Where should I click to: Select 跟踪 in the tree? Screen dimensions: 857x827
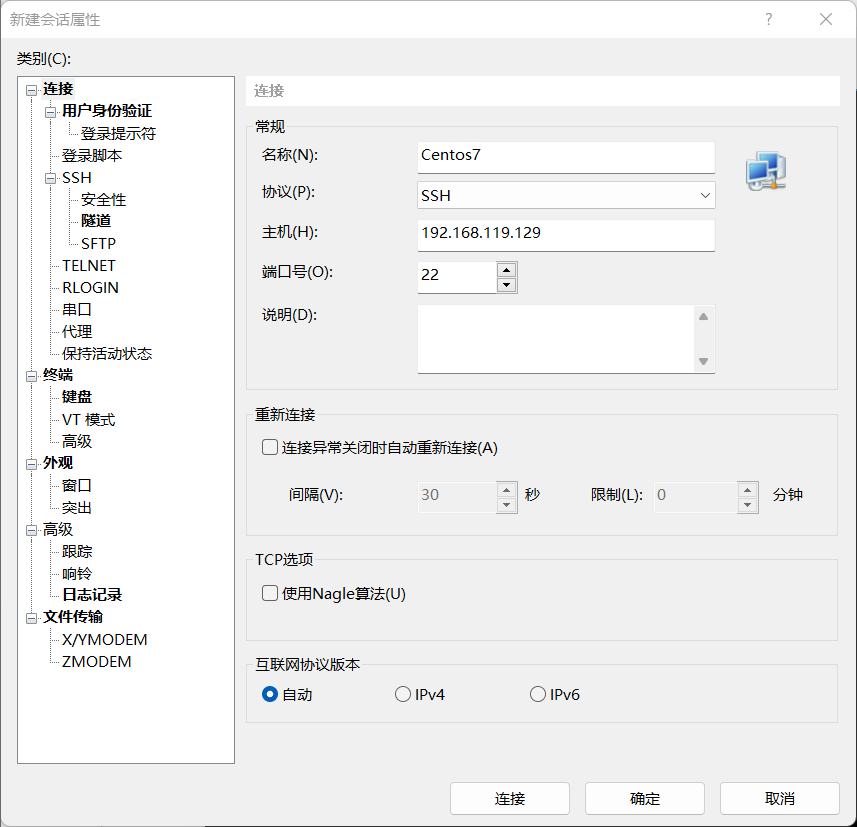click(x=77, y=552)
